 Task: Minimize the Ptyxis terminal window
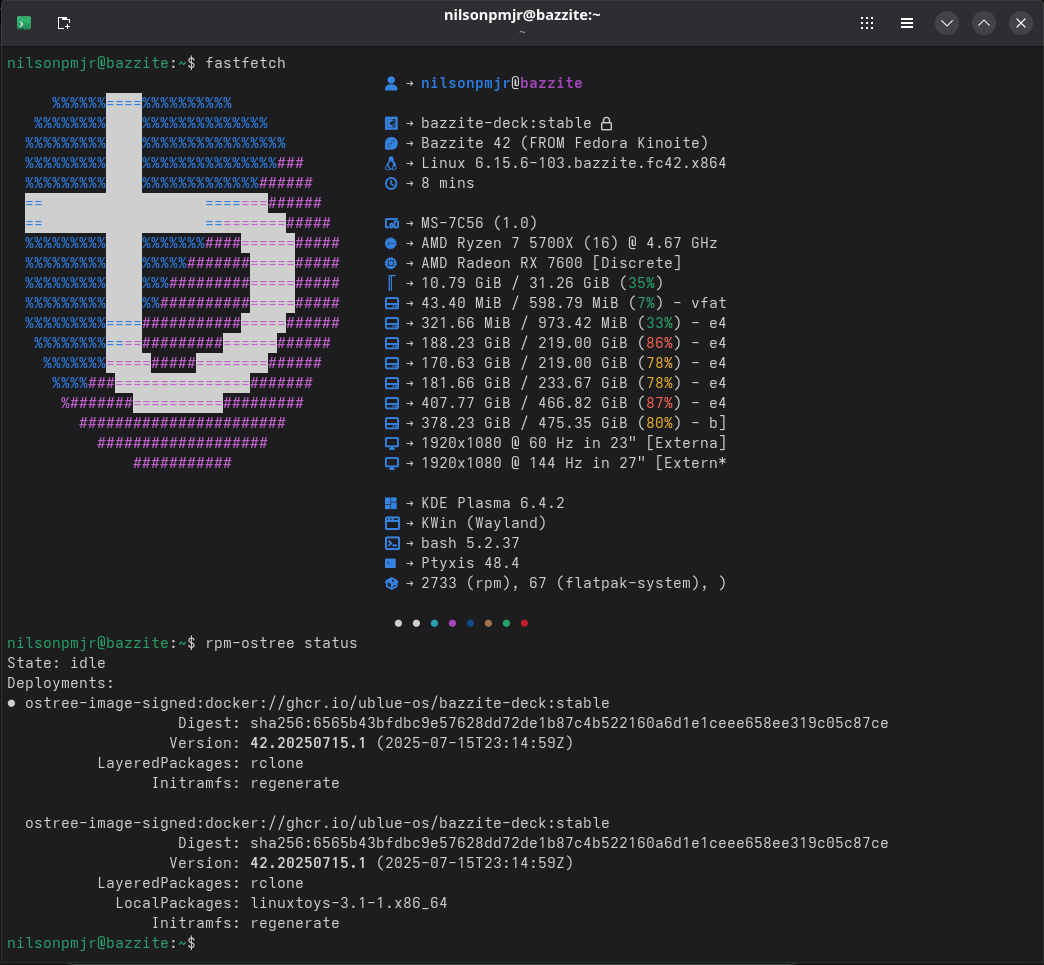(x=947, y=23)
